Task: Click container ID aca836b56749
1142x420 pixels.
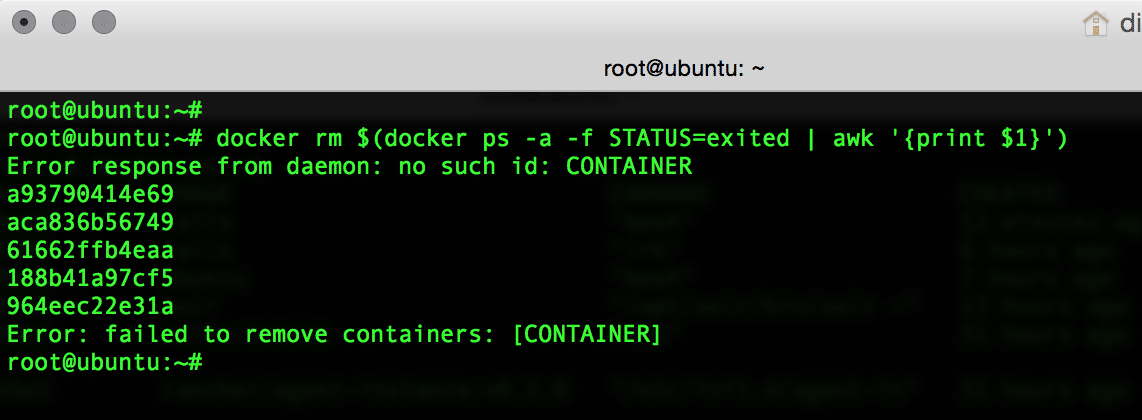Action: tap(90, 222)
